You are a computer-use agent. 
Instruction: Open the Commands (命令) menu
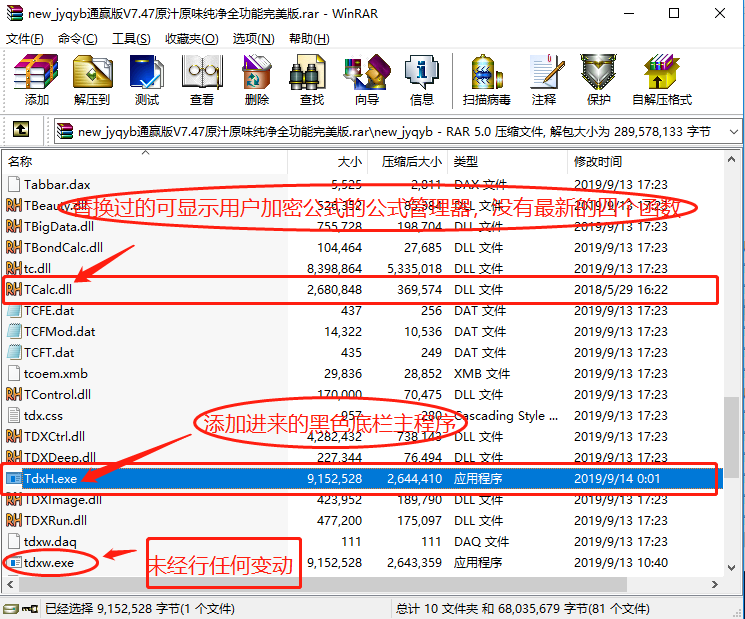(77, 38)
